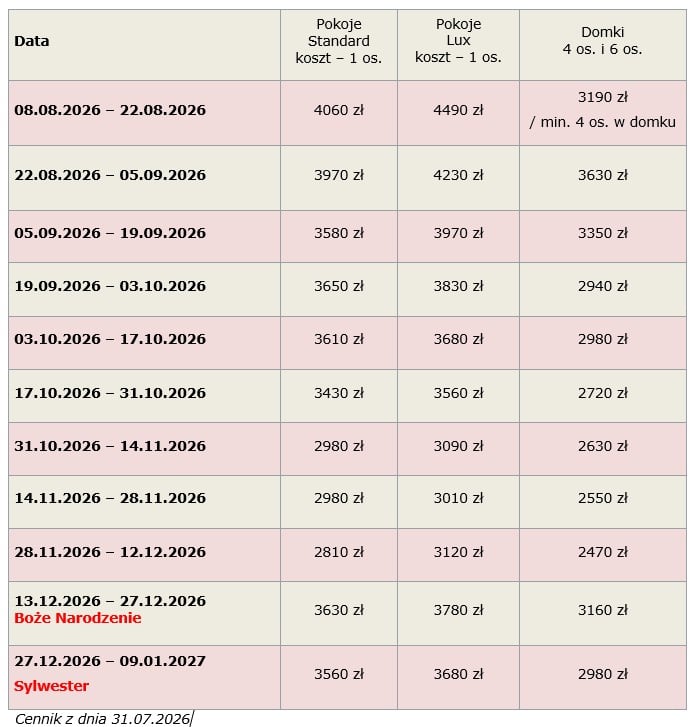Image resolution: width=692 pixels, height=727 pixels.
Task: Select the Pokoje Lux column header
Action: coord(458,40)
